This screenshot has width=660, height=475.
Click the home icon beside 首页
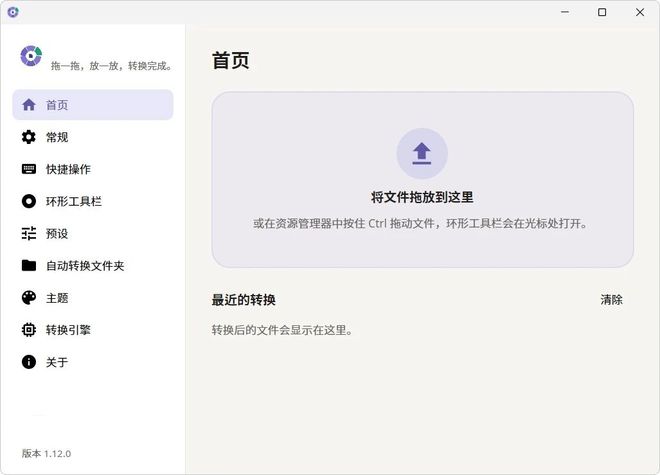point(29,104)
